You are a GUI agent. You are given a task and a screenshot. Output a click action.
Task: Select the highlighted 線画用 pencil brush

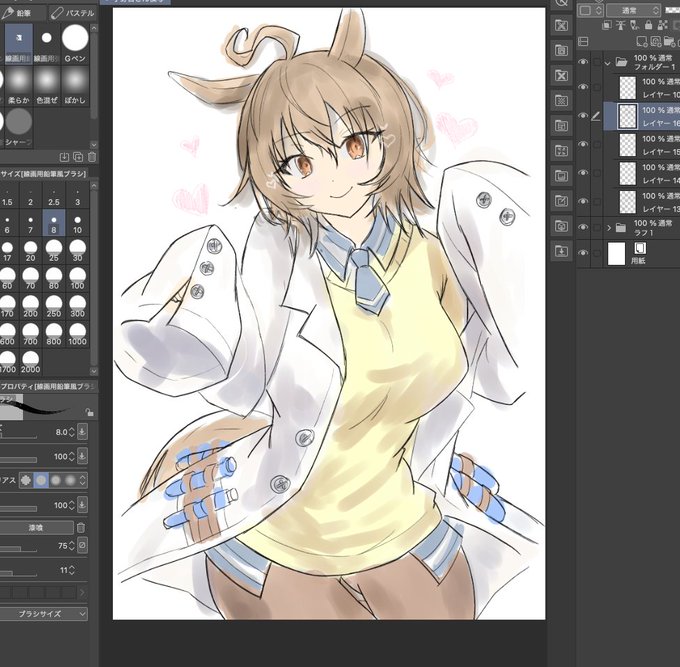pos(19,44)
